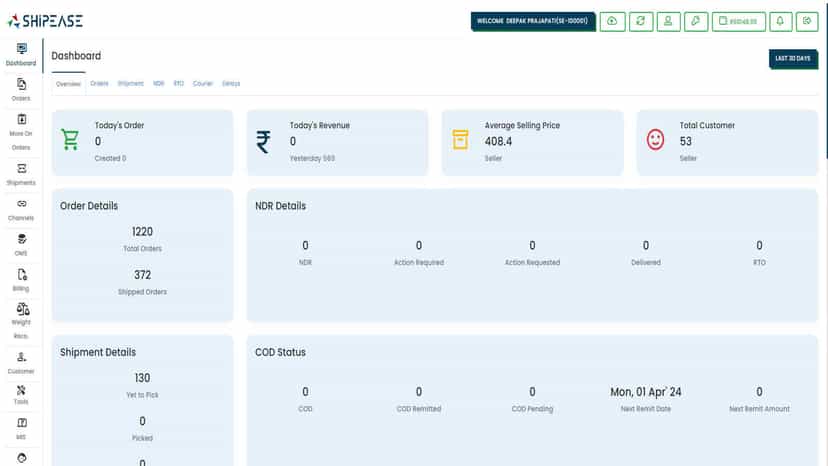Open Channels from the sidebar
Screen dimensions: 828x466
[x=21, y=210]
